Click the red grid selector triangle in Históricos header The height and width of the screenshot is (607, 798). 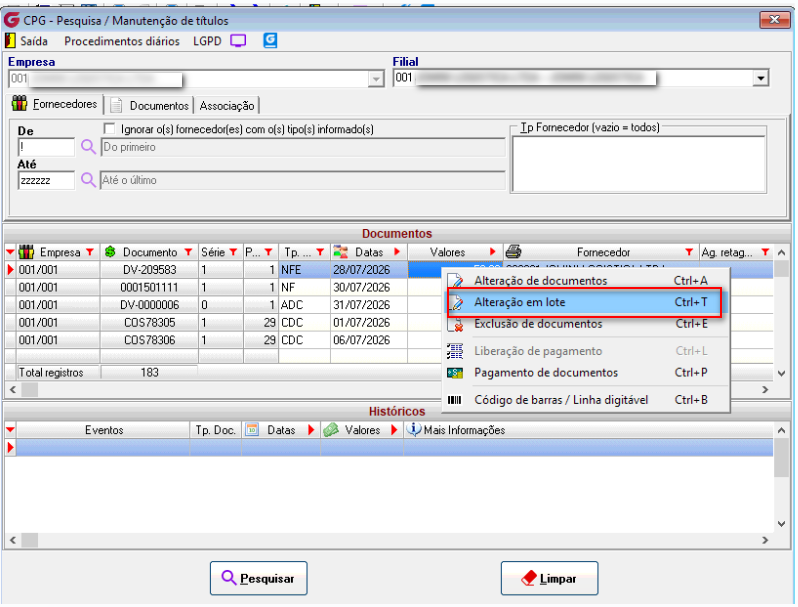click(x=10, y=430)
